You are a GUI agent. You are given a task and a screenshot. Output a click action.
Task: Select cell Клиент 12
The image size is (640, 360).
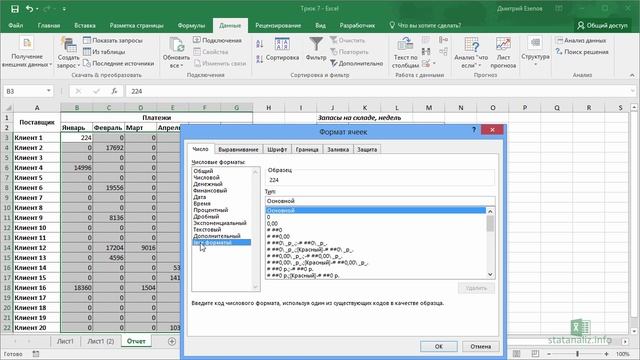(x=37, y=247)
